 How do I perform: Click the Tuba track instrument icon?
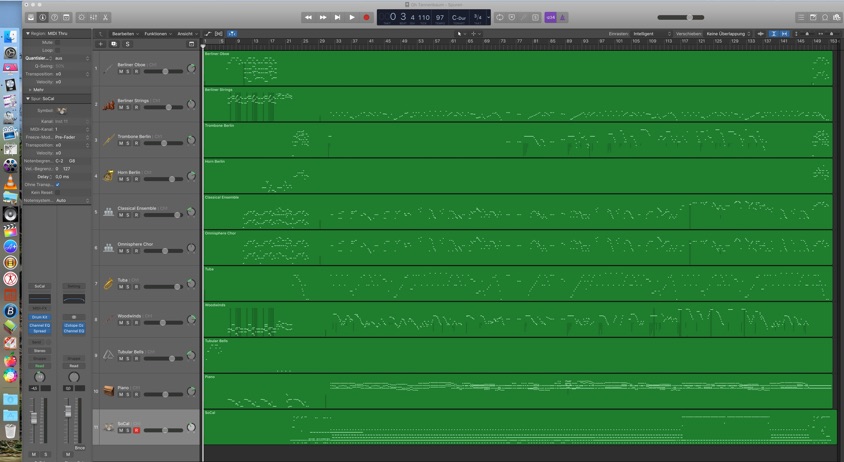pyautogui.click(x=108, y=284)
